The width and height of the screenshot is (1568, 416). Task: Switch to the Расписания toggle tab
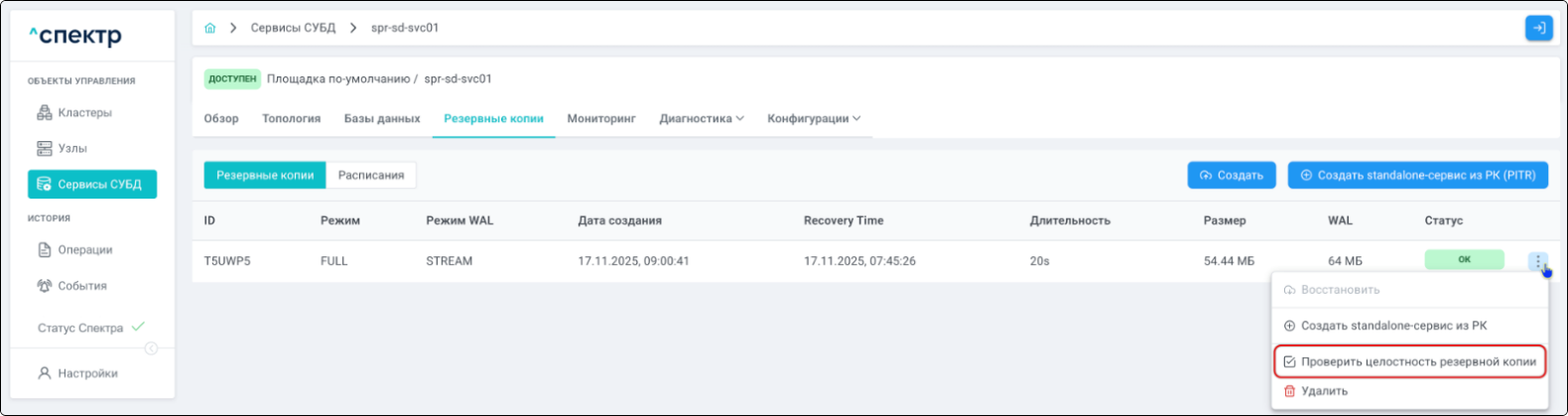370,176
